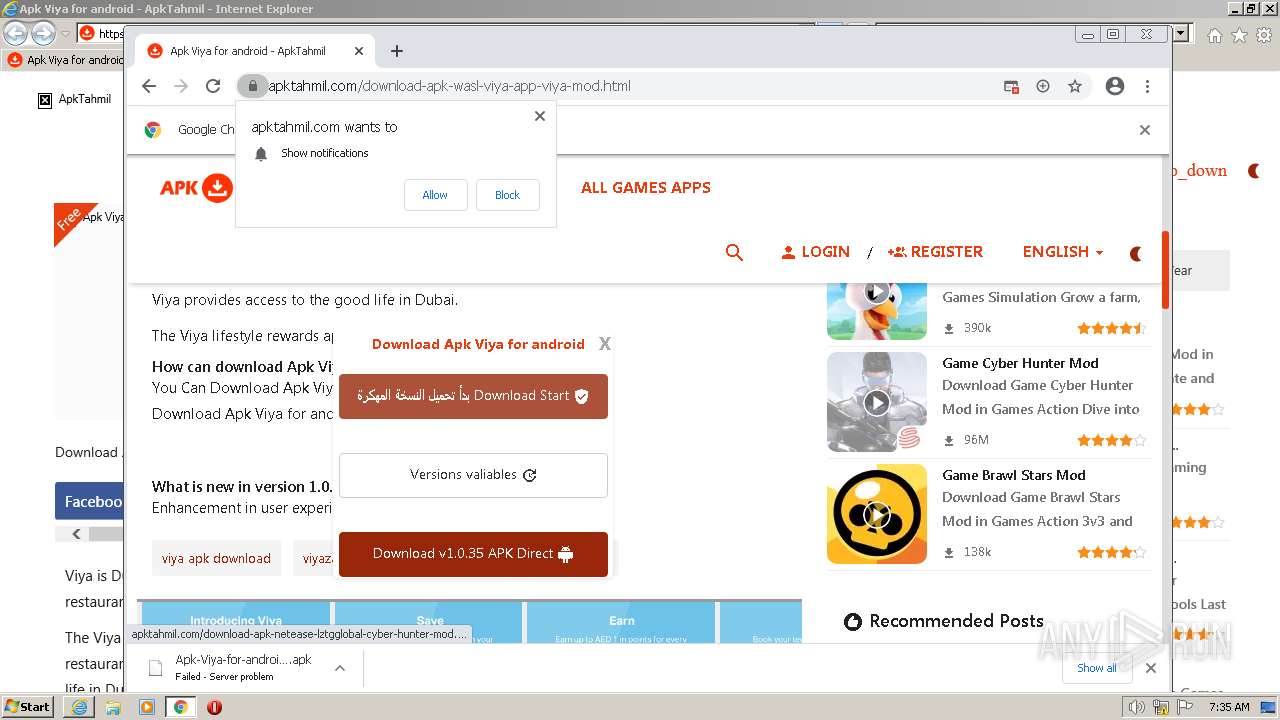
Task: Toggle dark mode moon in Internet Explorer page
Action: [x=1254, y=171]
